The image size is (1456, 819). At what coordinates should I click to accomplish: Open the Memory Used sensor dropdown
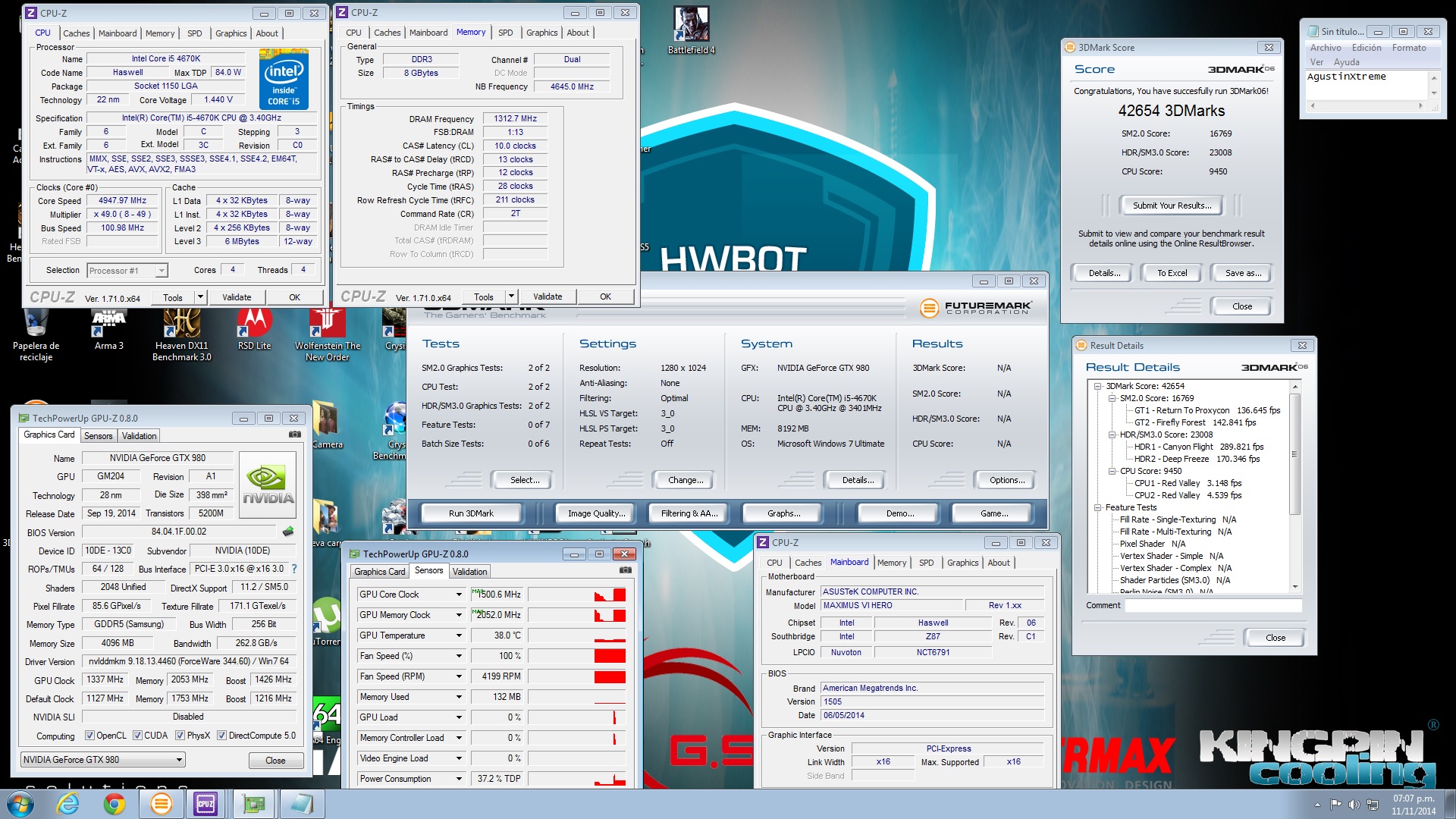tap(459, 697)
